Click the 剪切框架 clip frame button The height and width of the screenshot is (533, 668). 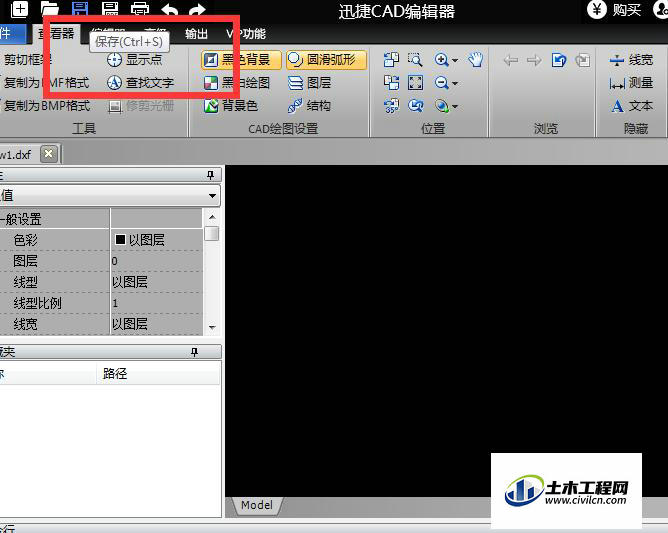[26, 60]
